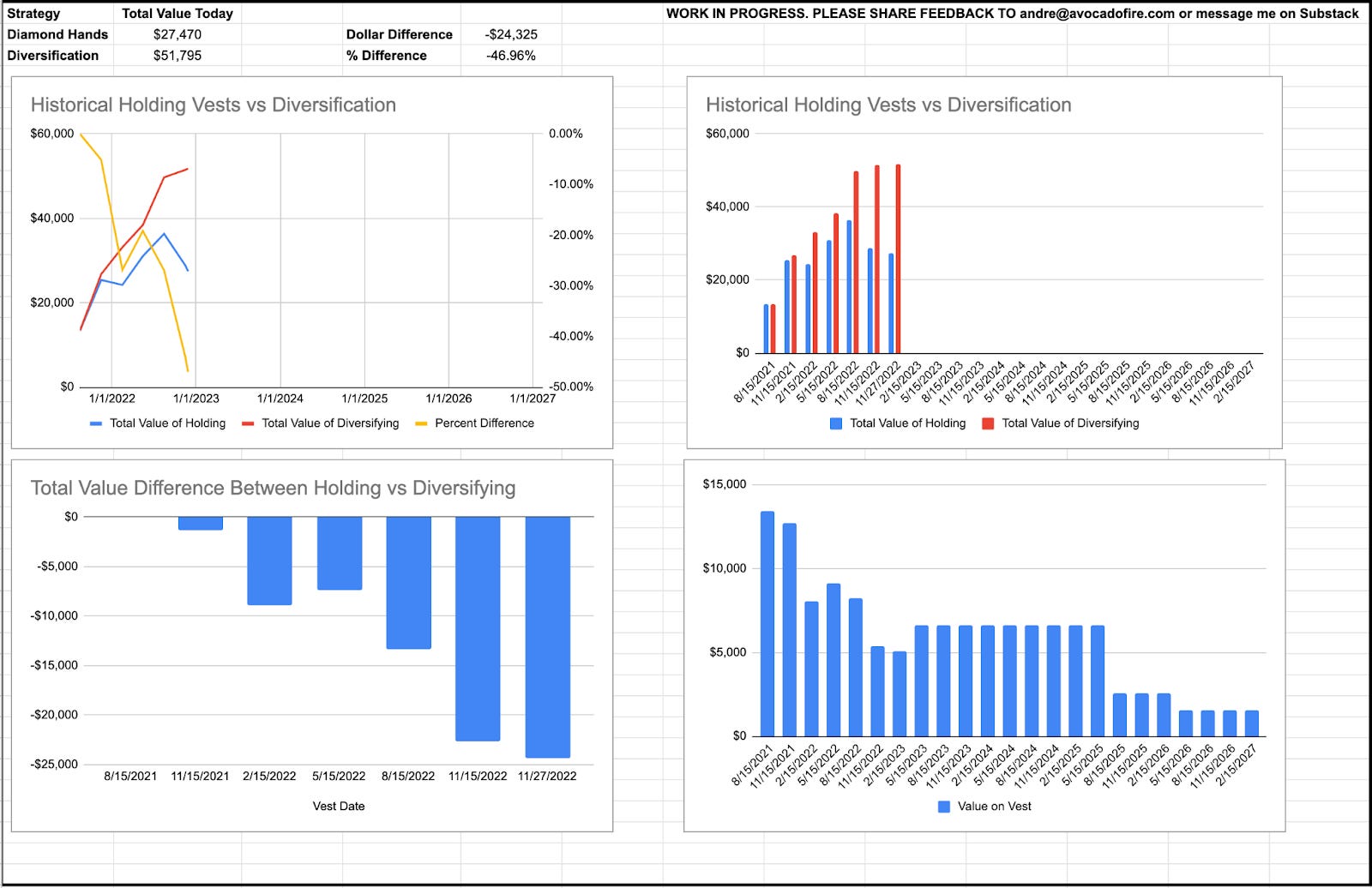Click the tallest red bar in the grouped bar chart
Viewport: 1372px width, 888px height.
pos(898,257)
